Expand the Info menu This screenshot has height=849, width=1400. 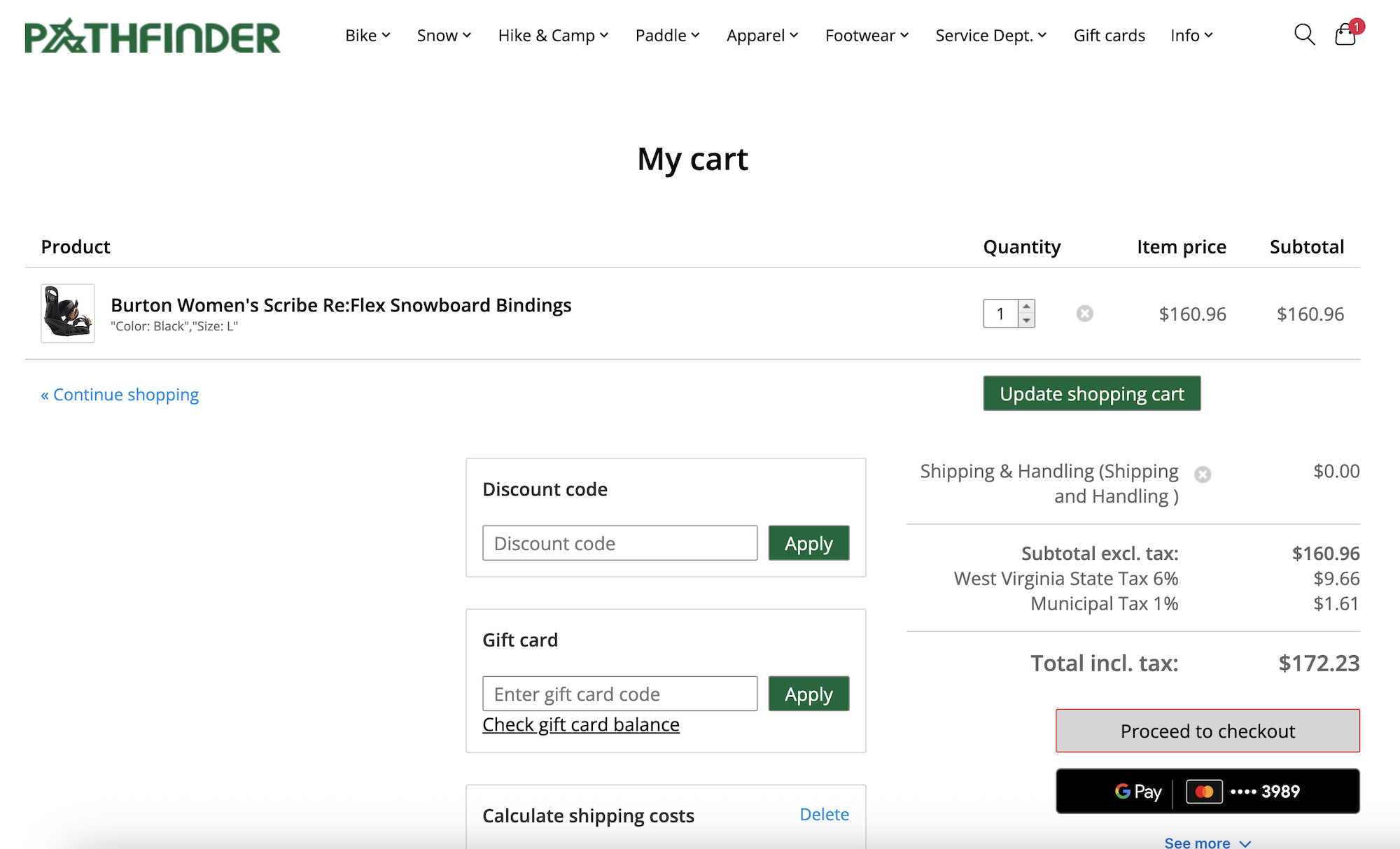tap(1191, 35)
